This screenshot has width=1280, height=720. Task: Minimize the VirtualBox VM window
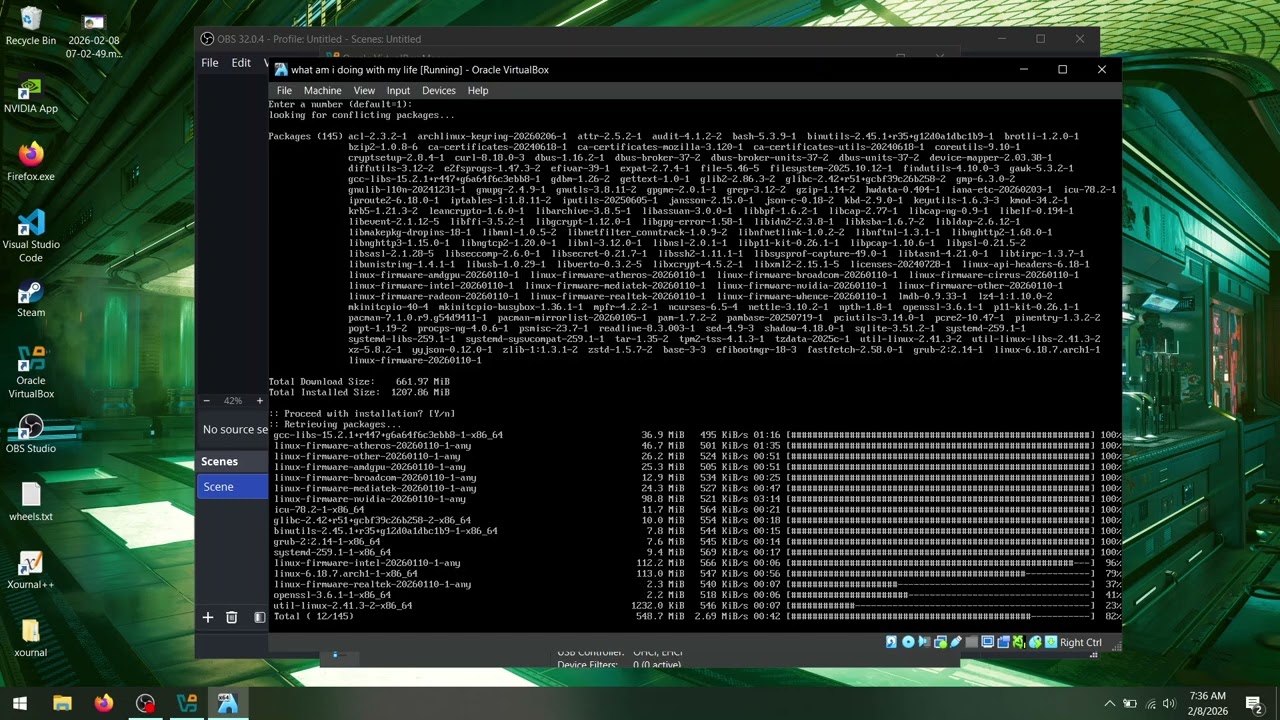(x=1023, y=70)
